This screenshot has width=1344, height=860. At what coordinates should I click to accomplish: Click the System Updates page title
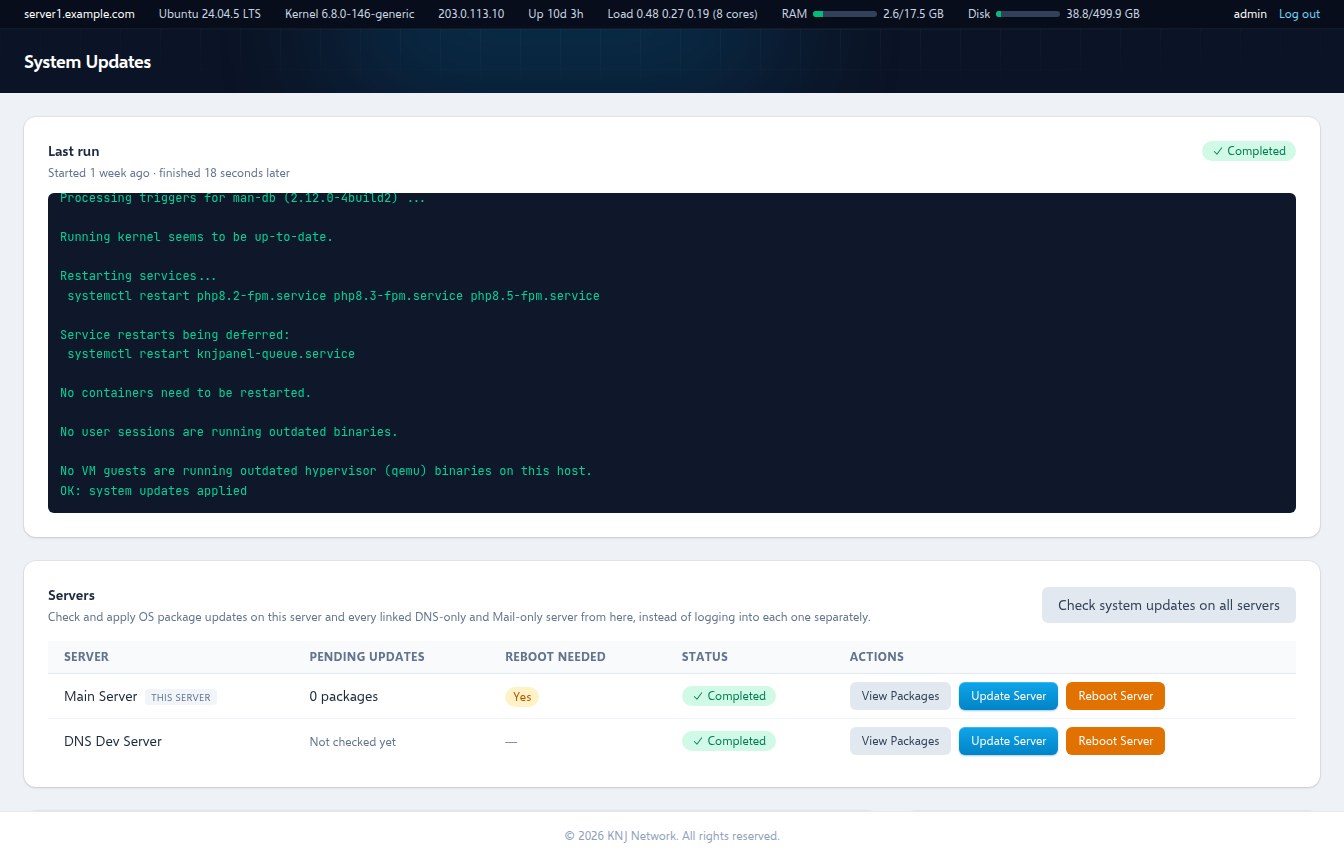87,62
